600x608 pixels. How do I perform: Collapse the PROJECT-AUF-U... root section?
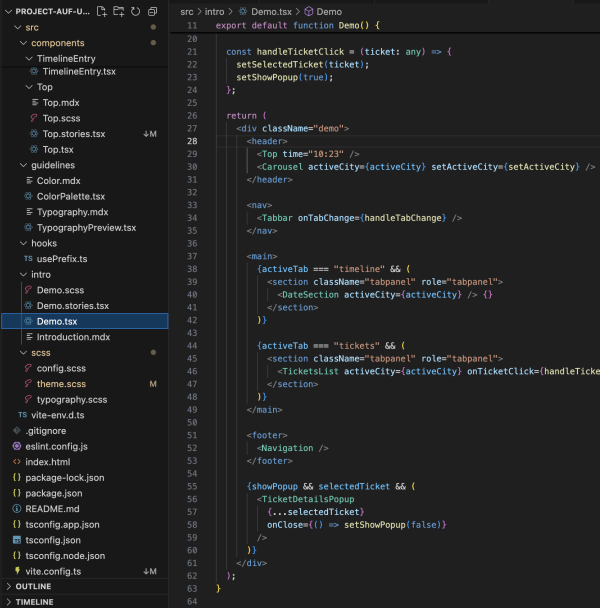8,12
